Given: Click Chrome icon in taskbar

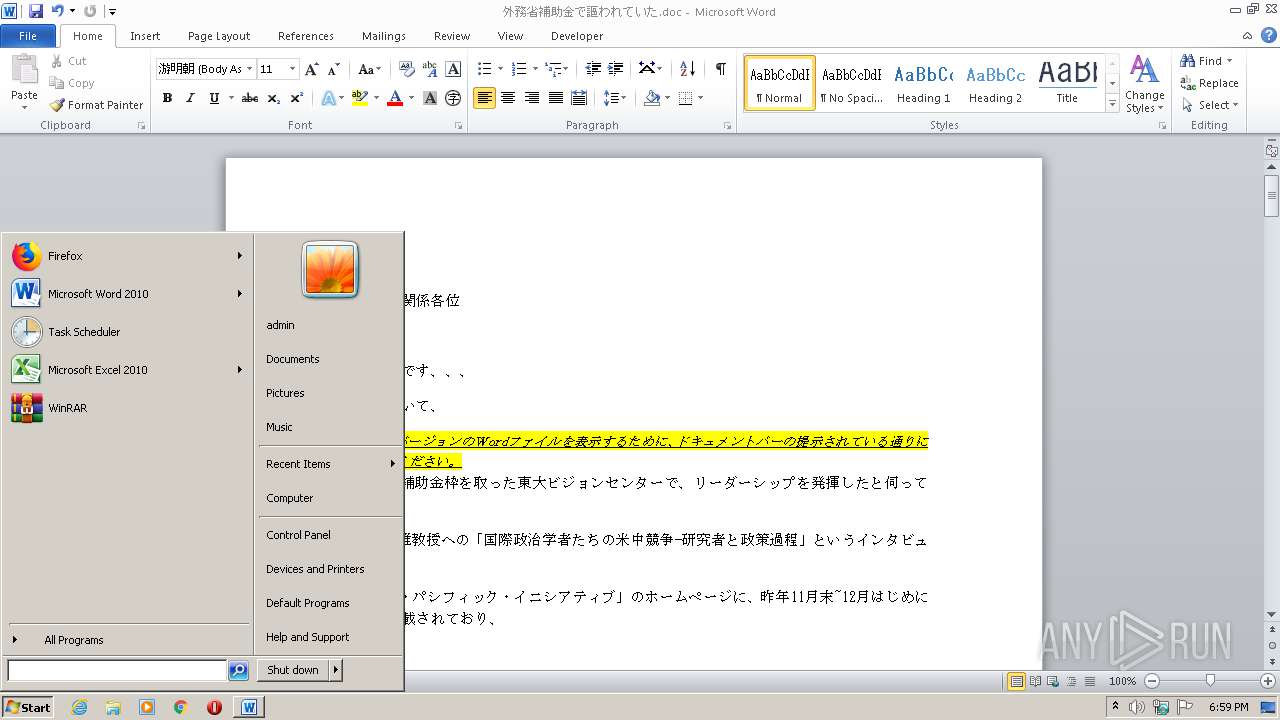Looking at the screenshot, I should 181,707.
